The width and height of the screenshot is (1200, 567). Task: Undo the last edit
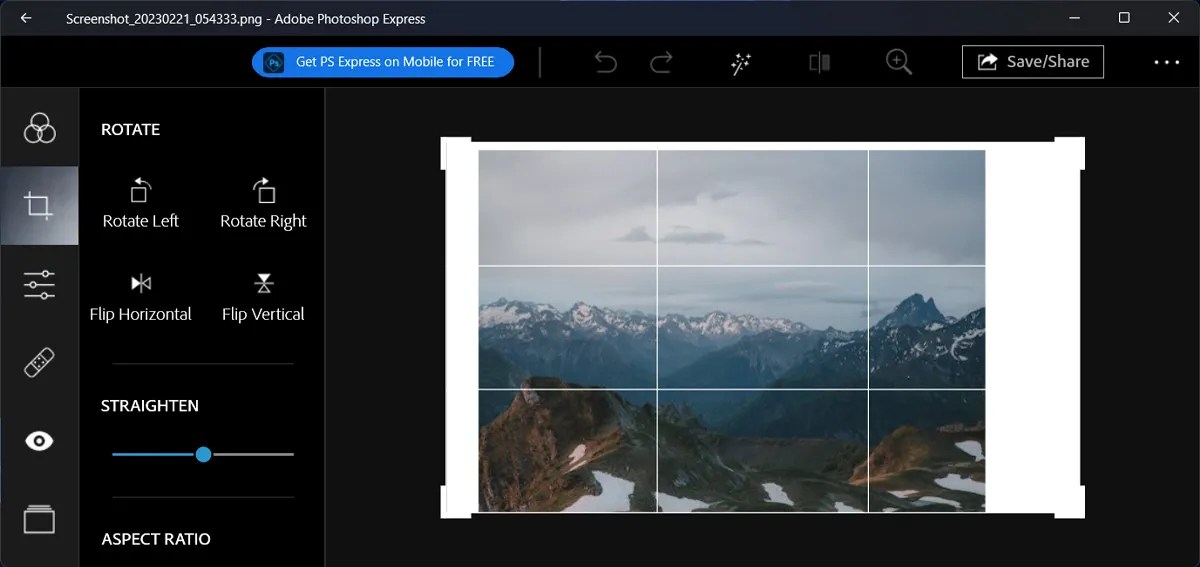point(605,63)
